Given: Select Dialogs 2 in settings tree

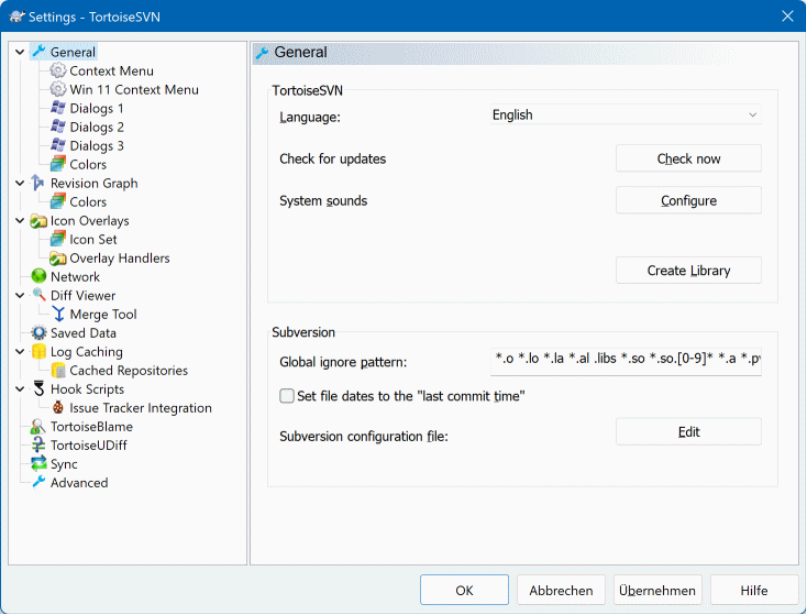Looking at the screenshot, I should [x=96, y=127].
